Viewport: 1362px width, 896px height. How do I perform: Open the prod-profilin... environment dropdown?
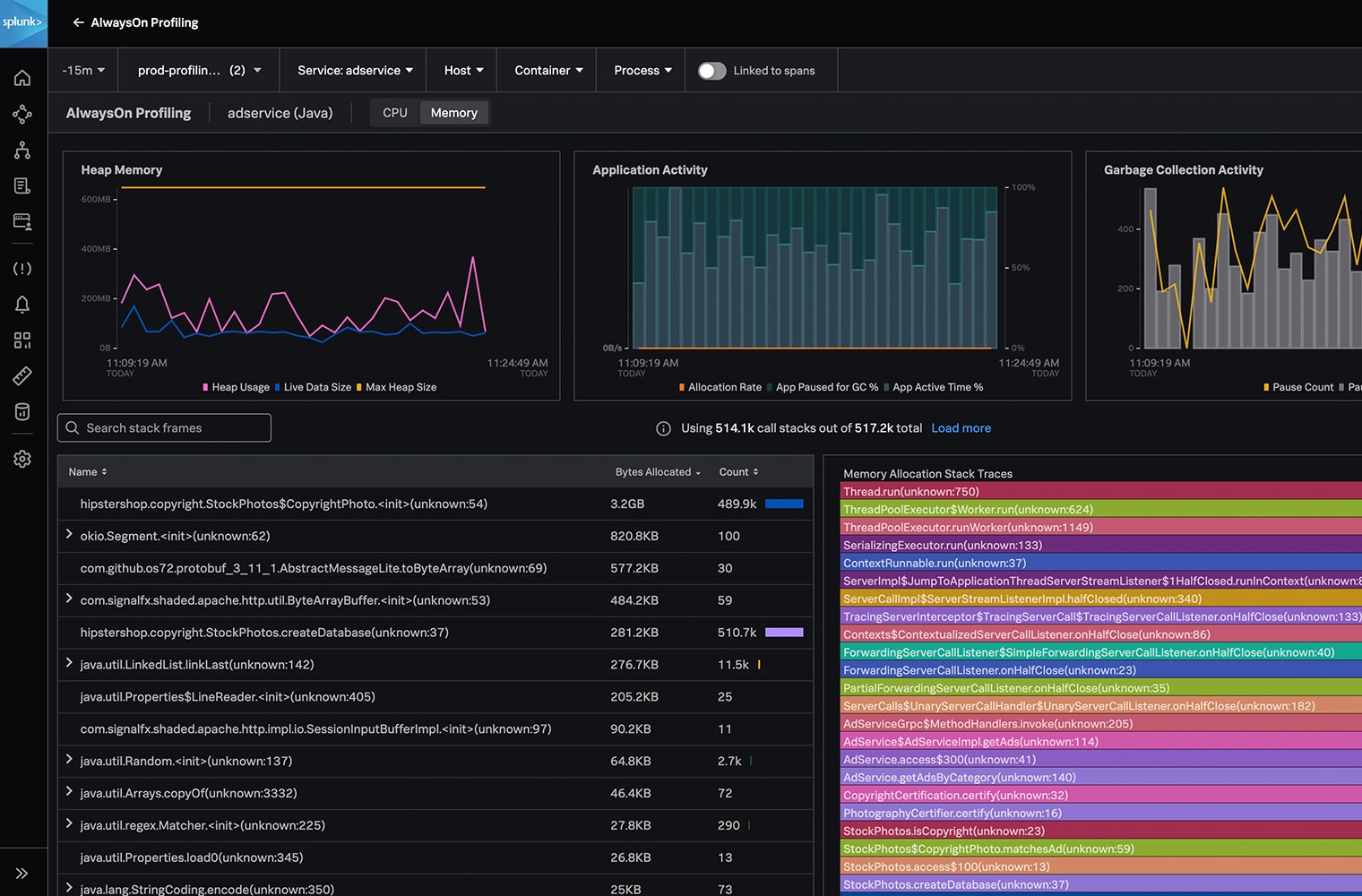[199, 70]
